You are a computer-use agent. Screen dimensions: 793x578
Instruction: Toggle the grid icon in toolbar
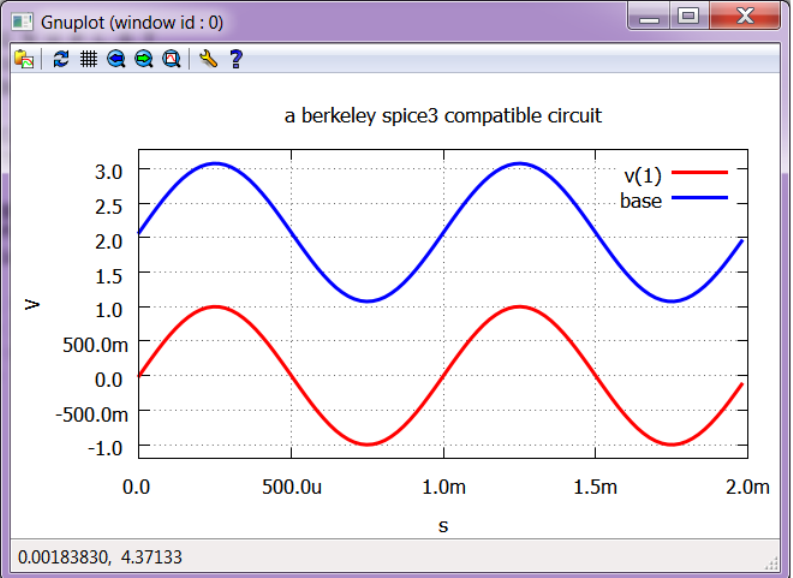[x=89, y=59]
